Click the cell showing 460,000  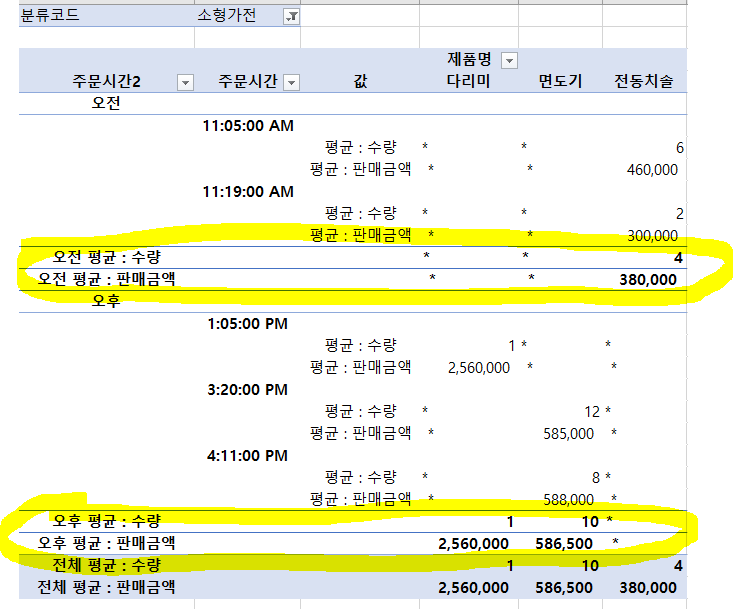(x=652, y=170)
